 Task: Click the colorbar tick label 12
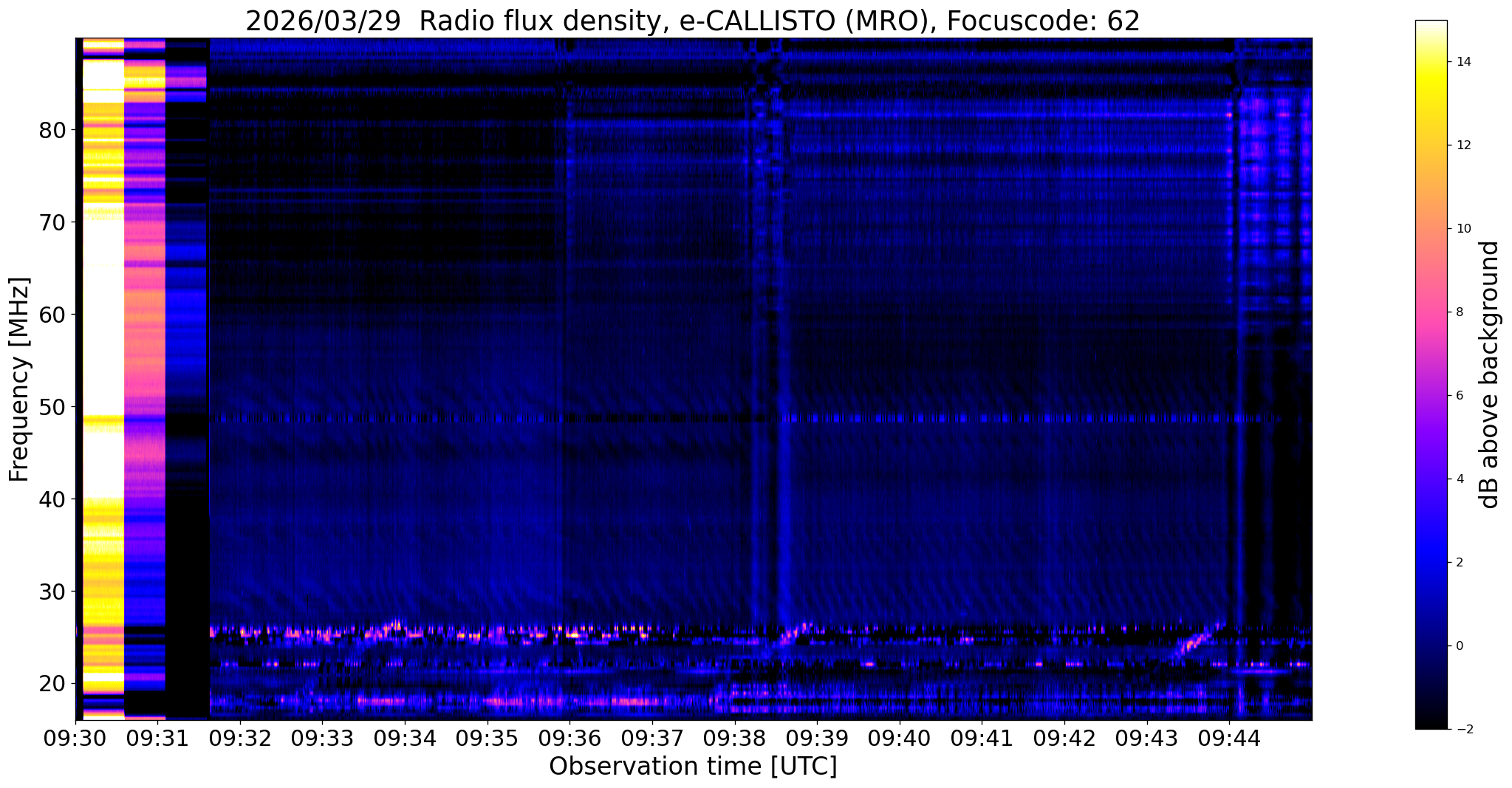point(1462,145)
